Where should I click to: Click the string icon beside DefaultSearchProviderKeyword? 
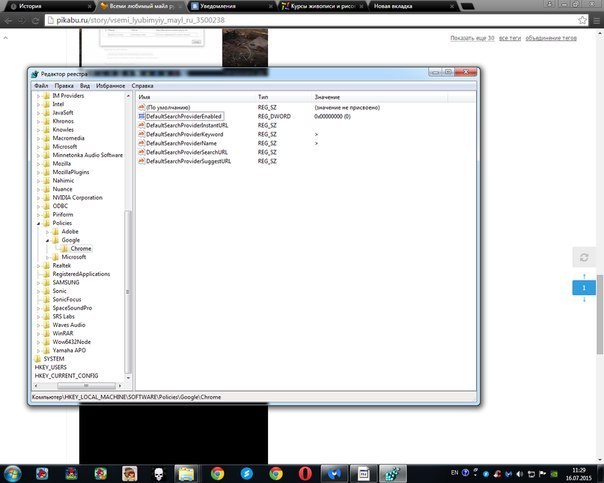pyautogui.click(x=141, y=134)
